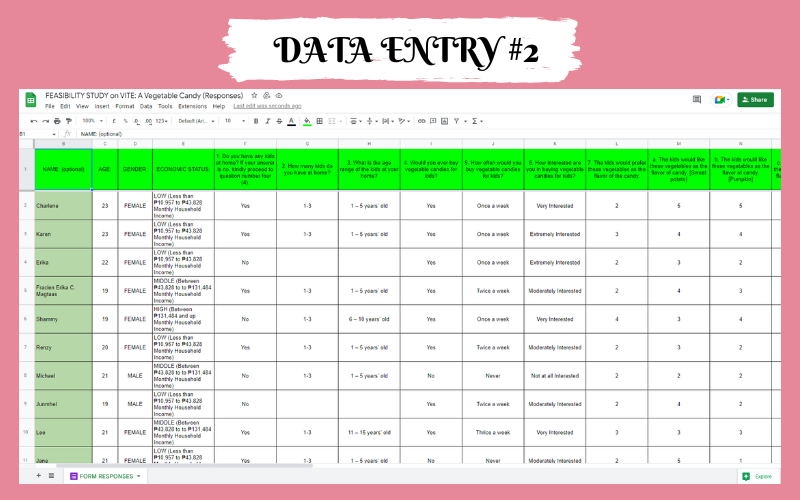Open the File menu
The image size is (800, 500).
[x=49, y=106]
